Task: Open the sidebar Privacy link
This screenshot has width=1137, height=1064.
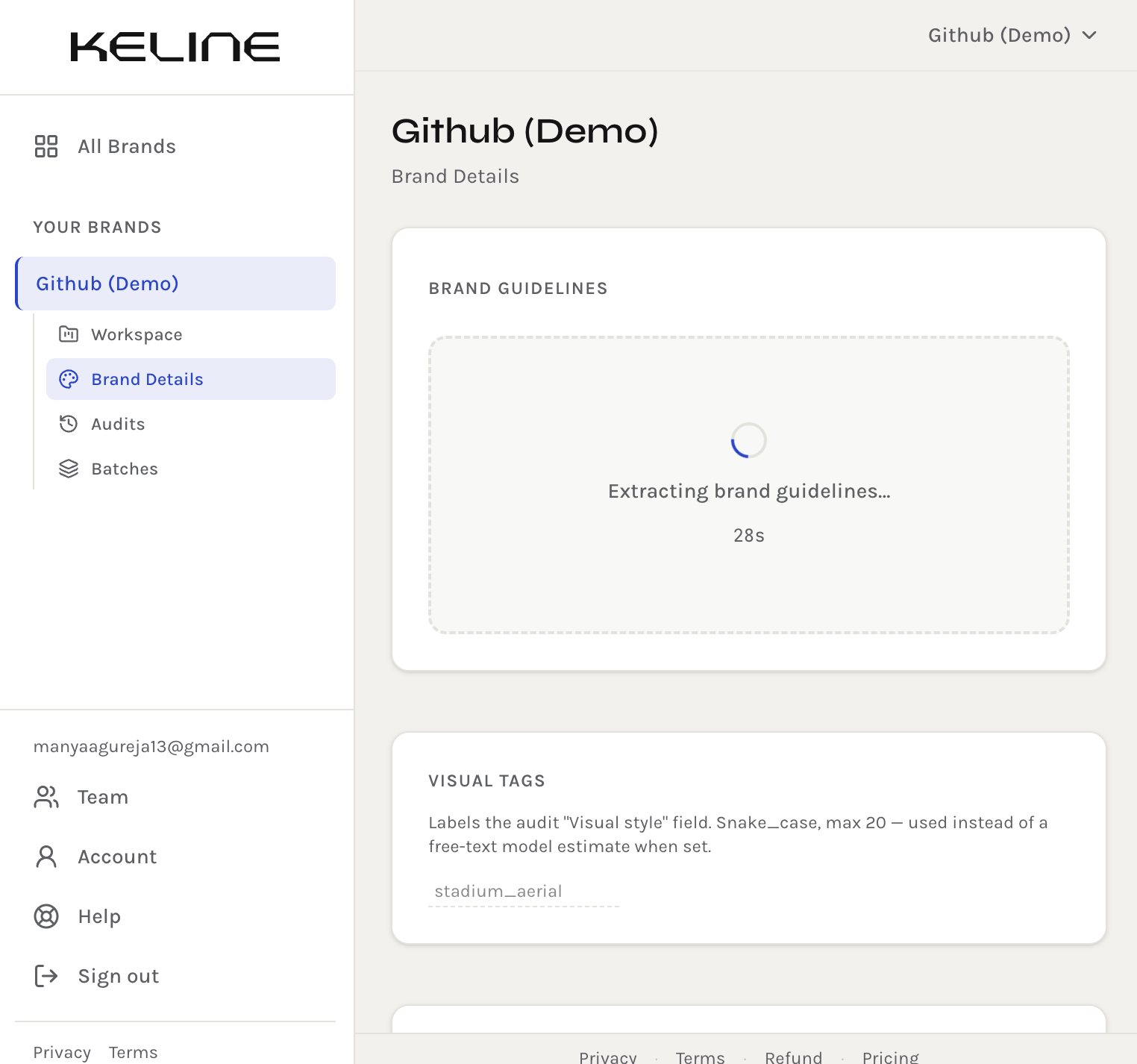Action: [62, 1052]
